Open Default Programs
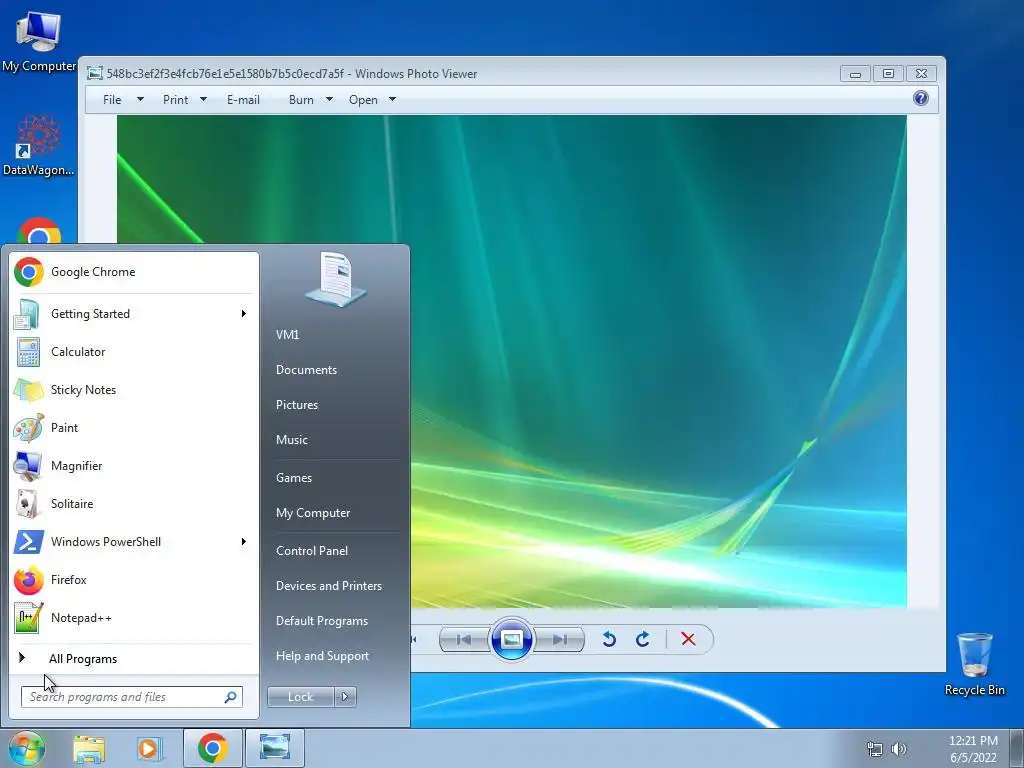Viewport: 1024px width, 768px height. 336,621
